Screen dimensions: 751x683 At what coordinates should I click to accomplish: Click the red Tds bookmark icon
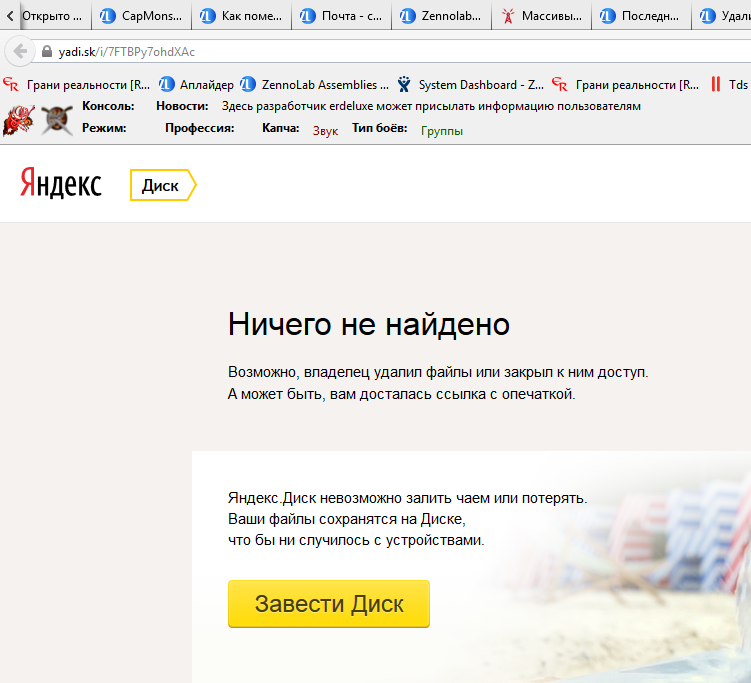[x=716, y=85]
